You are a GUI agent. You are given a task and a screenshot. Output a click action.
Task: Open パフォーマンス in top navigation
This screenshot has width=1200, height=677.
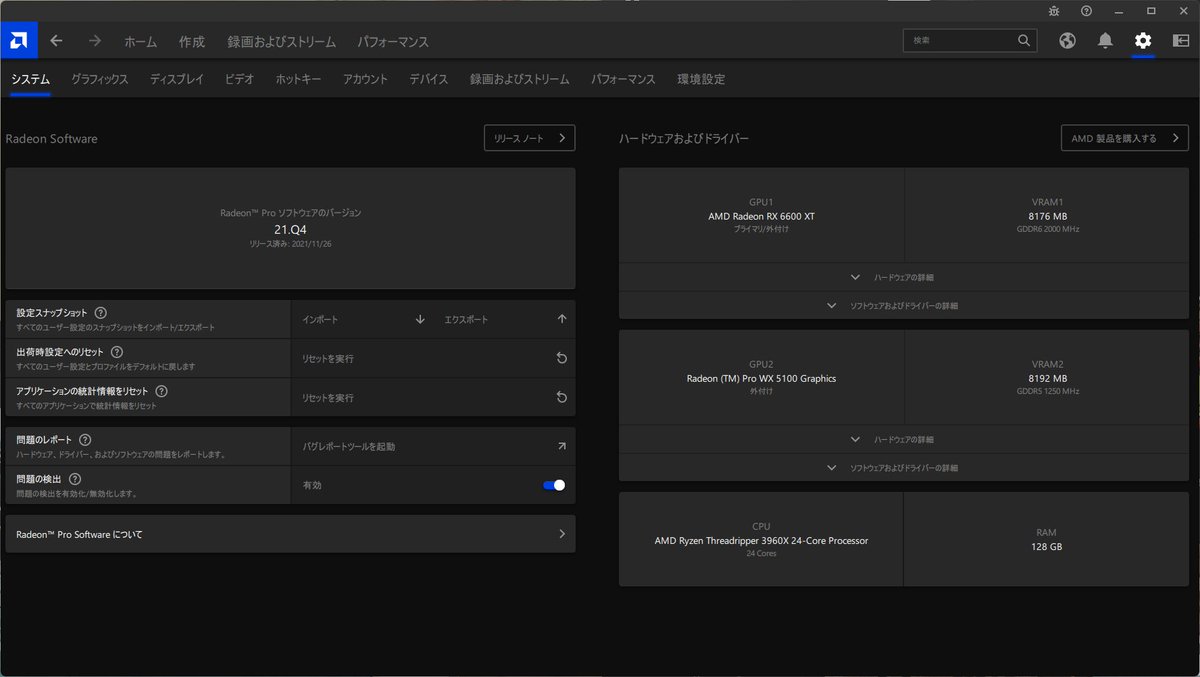pyautogui.click(x=393, y=42)
